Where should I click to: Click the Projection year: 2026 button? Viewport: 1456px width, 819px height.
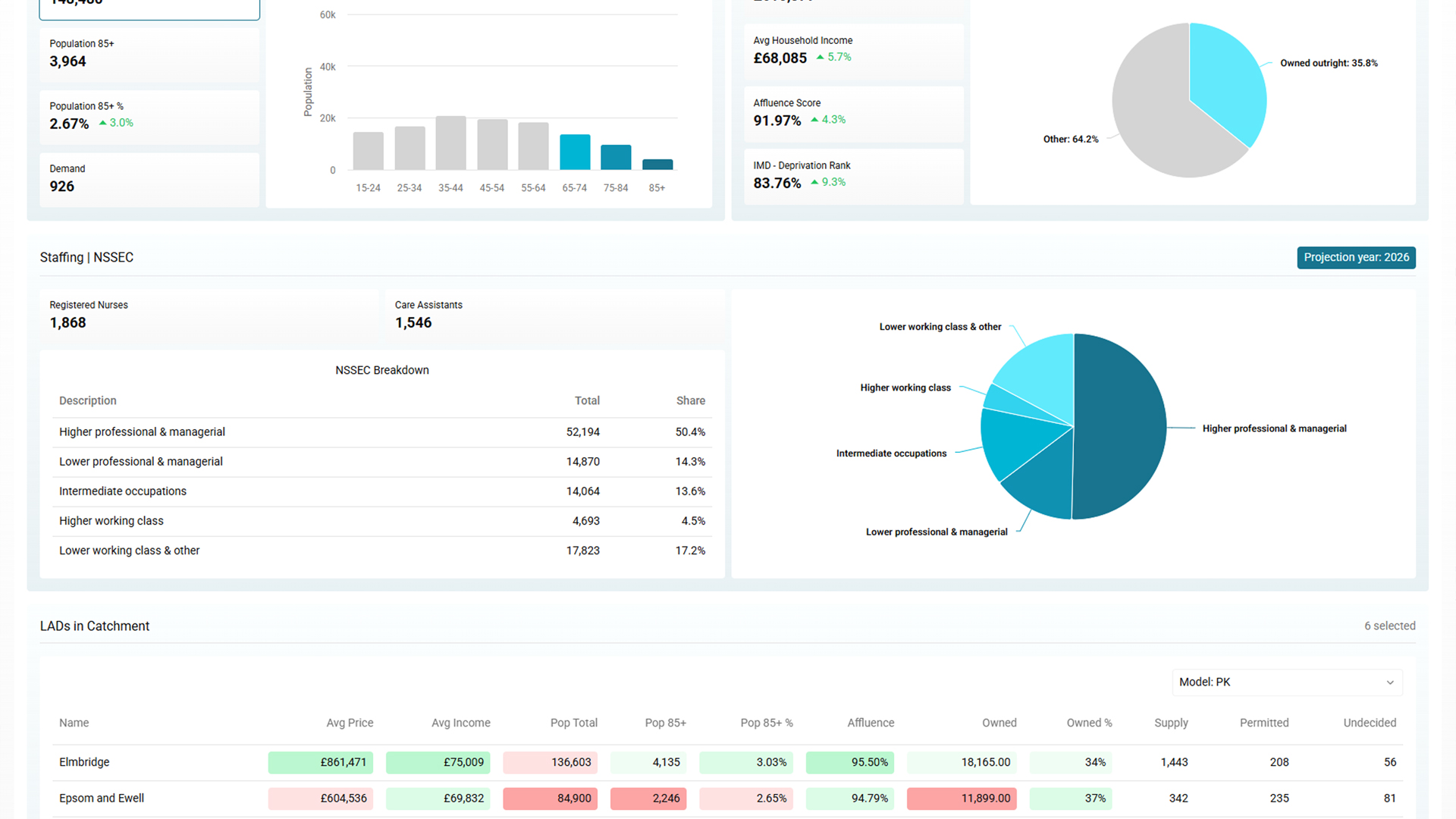tap(1356, 257)
